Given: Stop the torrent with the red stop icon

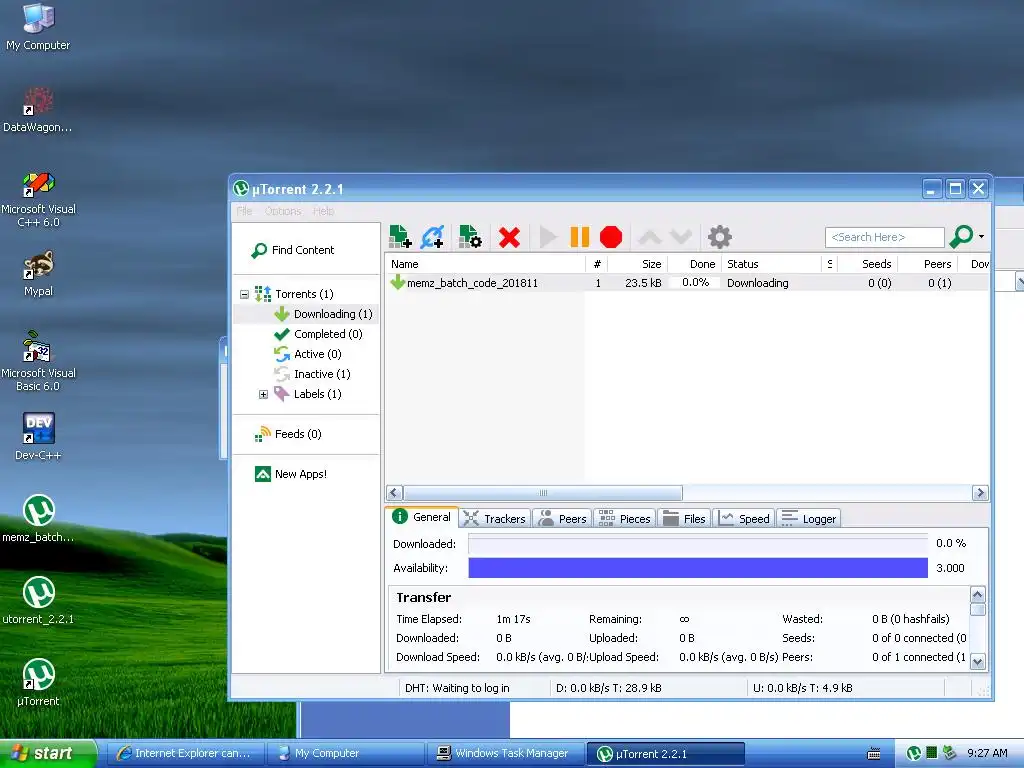Looking at the screenshot, I should (611, 237).
